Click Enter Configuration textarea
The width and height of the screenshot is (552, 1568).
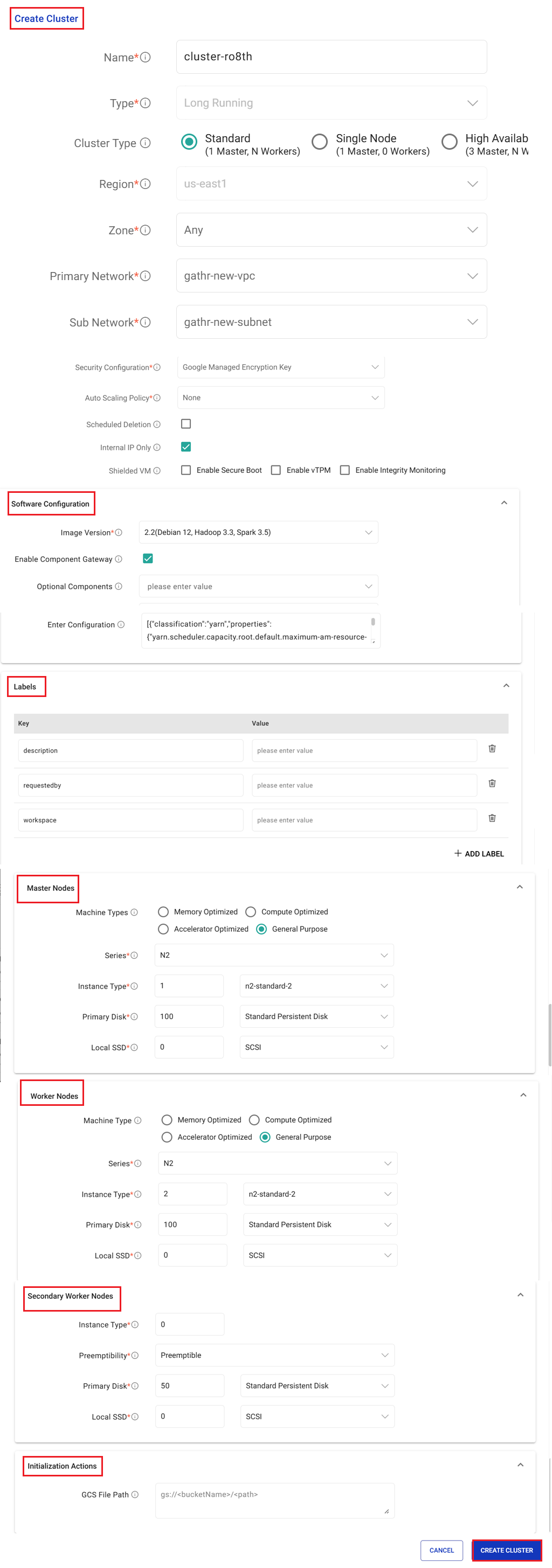click(x=261, y=631)
